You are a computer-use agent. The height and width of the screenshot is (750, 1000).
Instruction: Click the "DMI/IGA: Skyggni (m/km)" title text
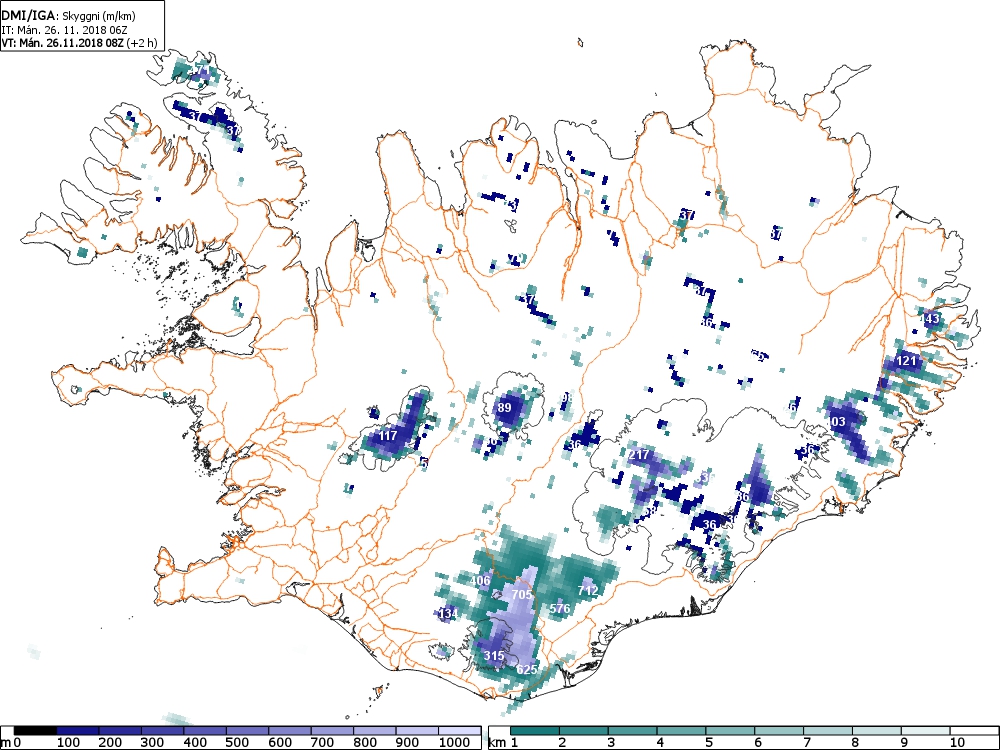(x=68, y=16)
